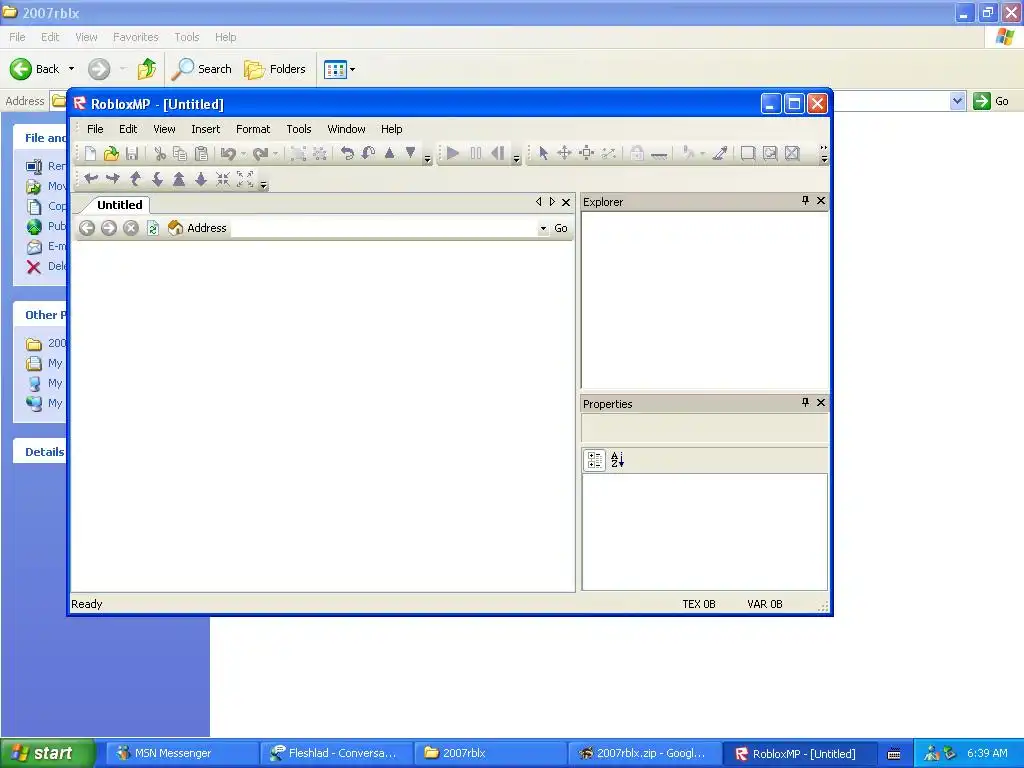Click the zoom-out expanding arrows icon
This screenshot has width=1024, height=768.
[x=245, y=178]
